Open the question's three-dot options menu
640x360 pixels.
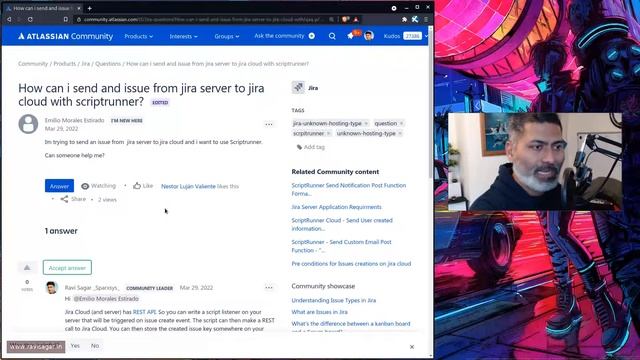pyautogui.click(x=269, y=124)
